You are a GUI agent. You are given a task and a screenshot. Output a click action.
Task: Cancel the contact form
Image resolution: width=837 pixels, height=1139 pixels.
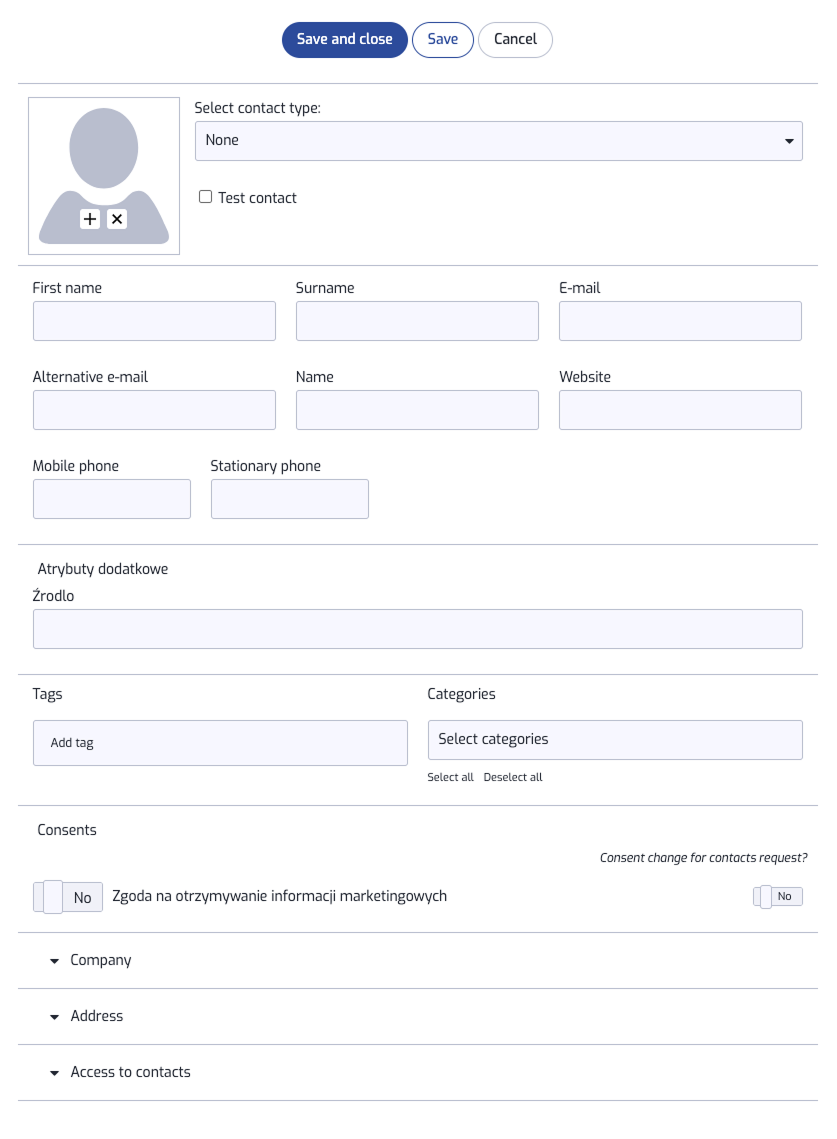click(515, 39)
